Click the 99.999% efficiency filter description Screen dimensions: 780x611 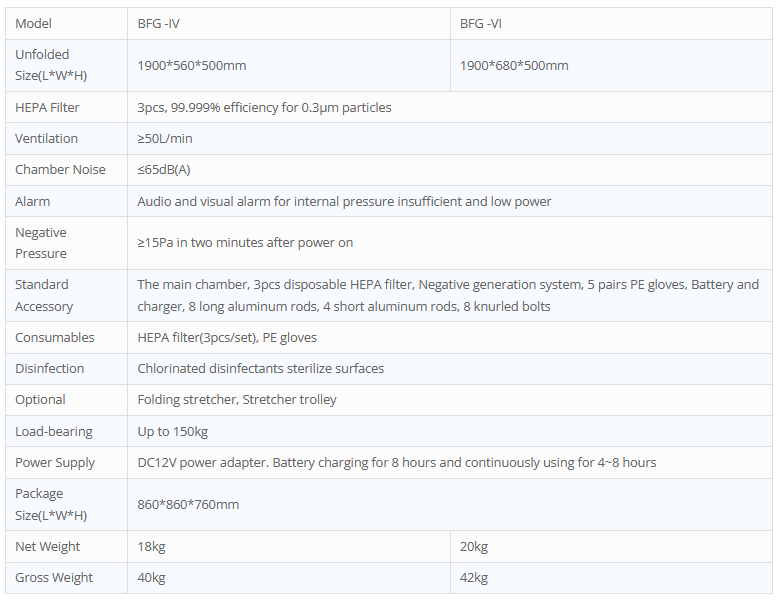(264, 107)
